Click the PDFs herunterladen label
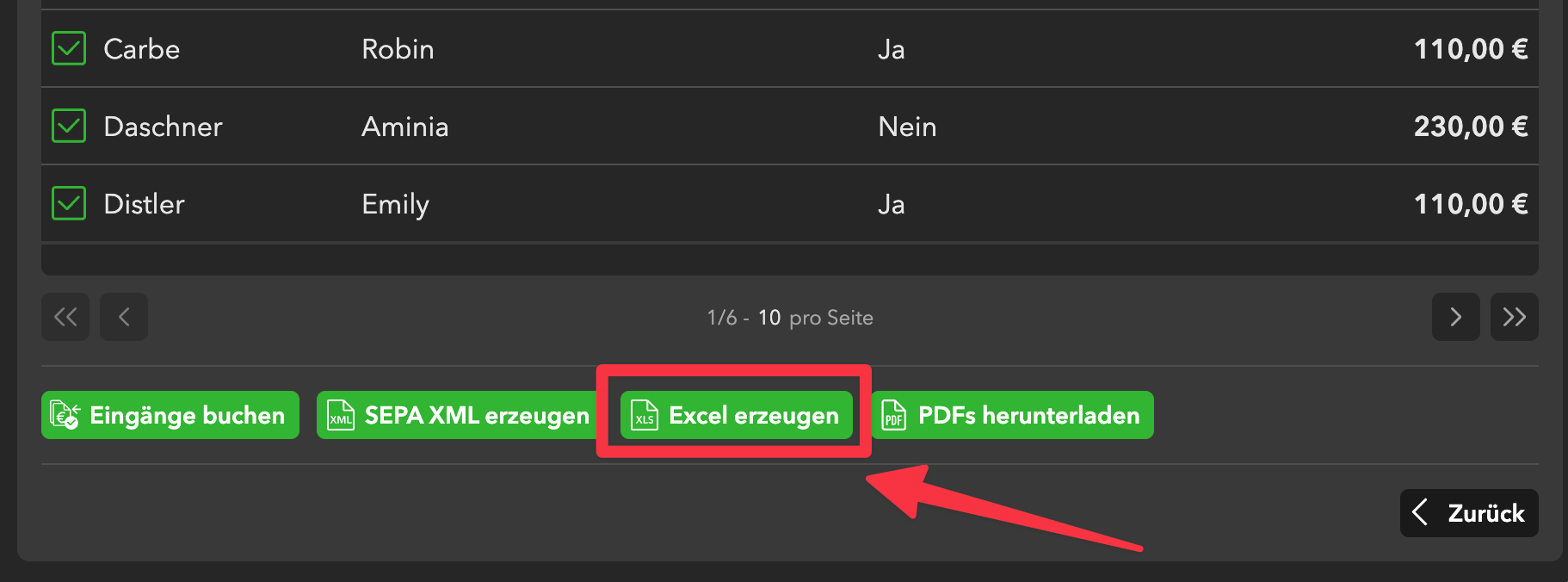The width and height of the screenshot is (1568, 582). [1028, 416]
